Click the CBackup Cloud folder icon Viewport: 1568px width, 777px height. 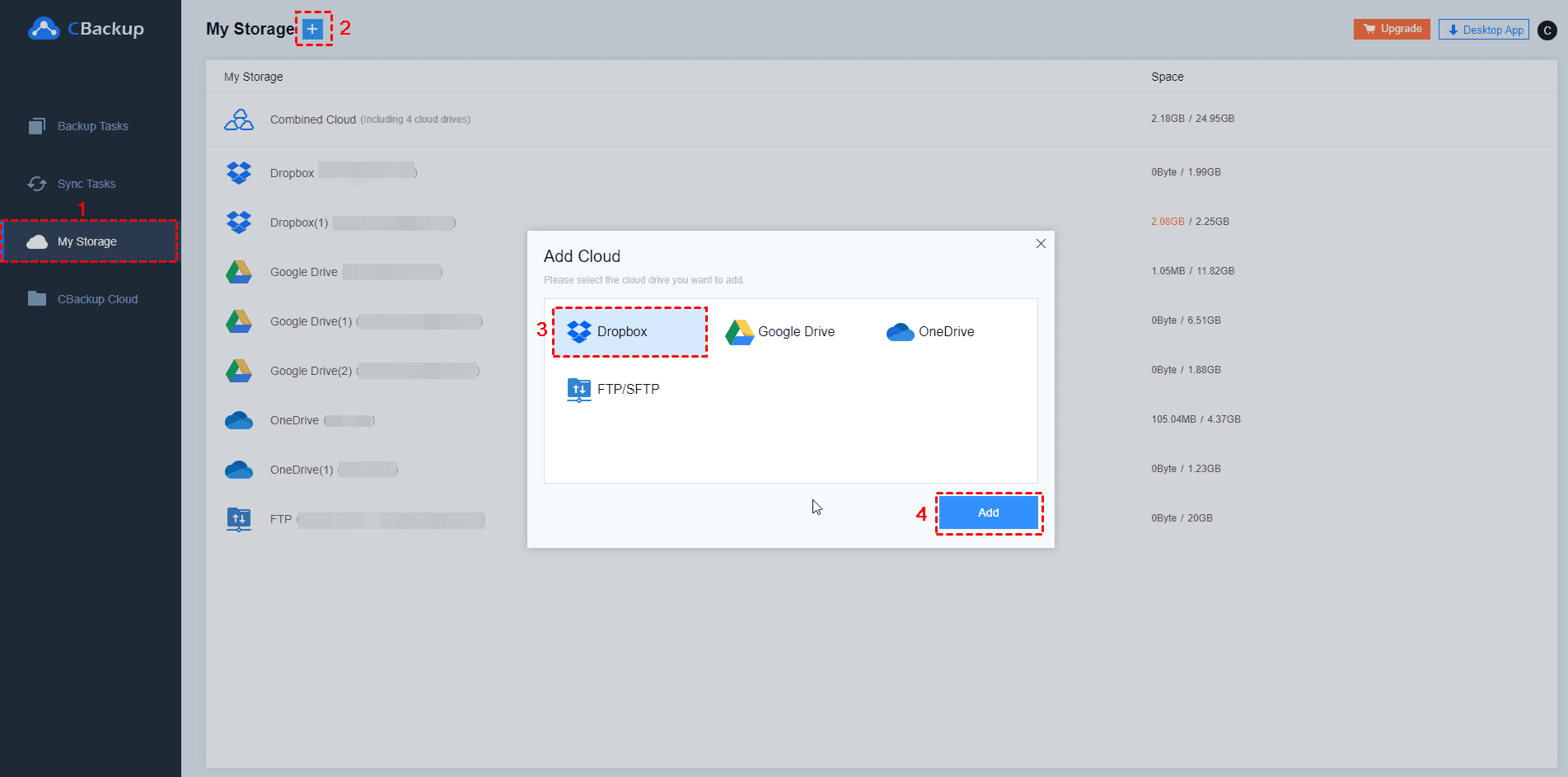click(x=37, y=298)
